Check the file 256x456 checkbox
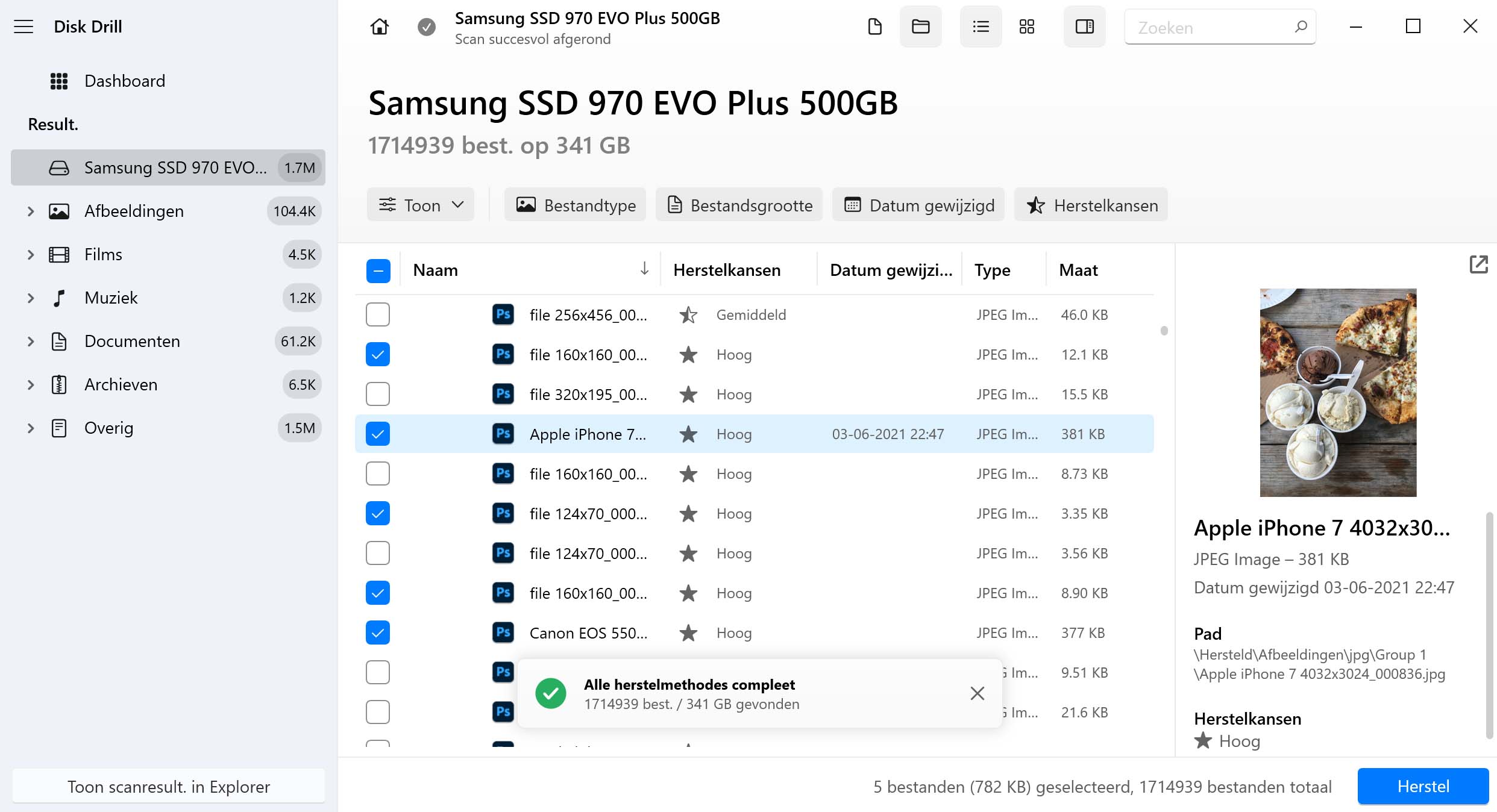This screenshot has height=812, width=1497. [378, 314]
